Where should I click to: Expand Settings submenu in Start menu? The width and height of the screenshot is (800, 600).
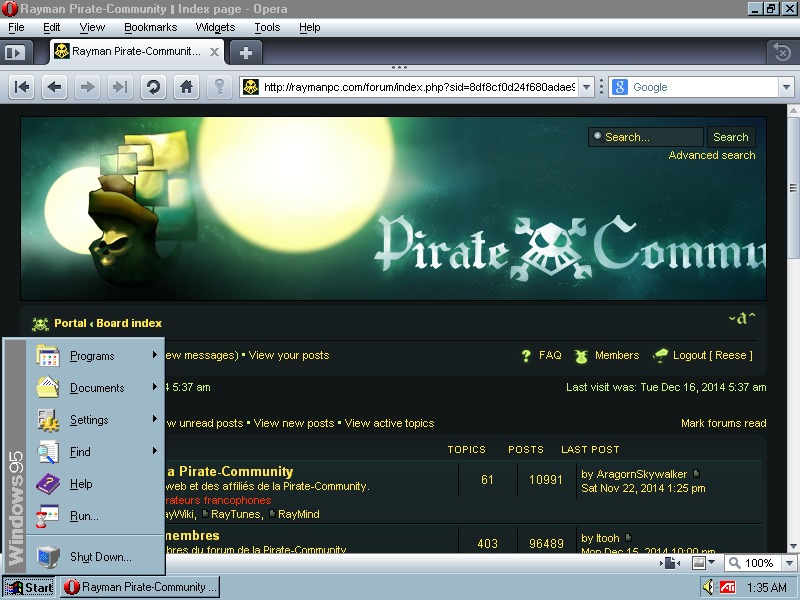95,420
